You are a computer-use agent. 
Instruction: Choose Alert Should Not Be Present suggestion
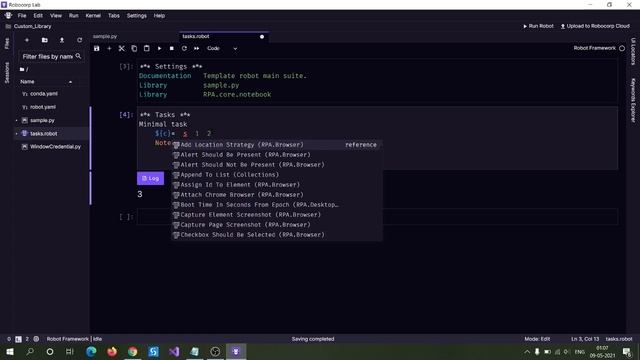277,165
